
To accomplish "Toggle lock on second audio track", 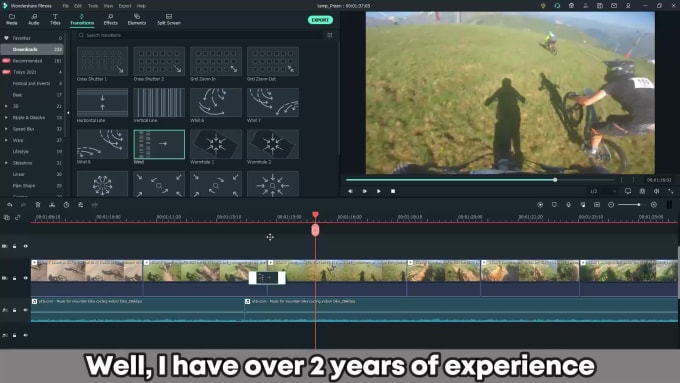I will click(x=14, y=335).
